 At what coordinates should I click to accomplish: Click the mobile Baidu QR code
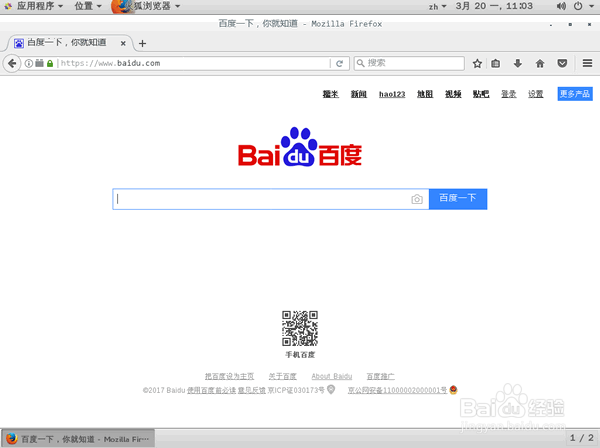[300, 328]
